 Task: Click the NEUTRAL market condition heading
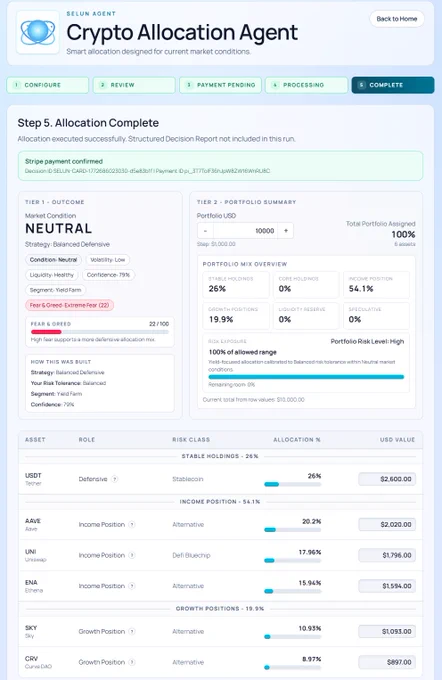tap(59, 229)
